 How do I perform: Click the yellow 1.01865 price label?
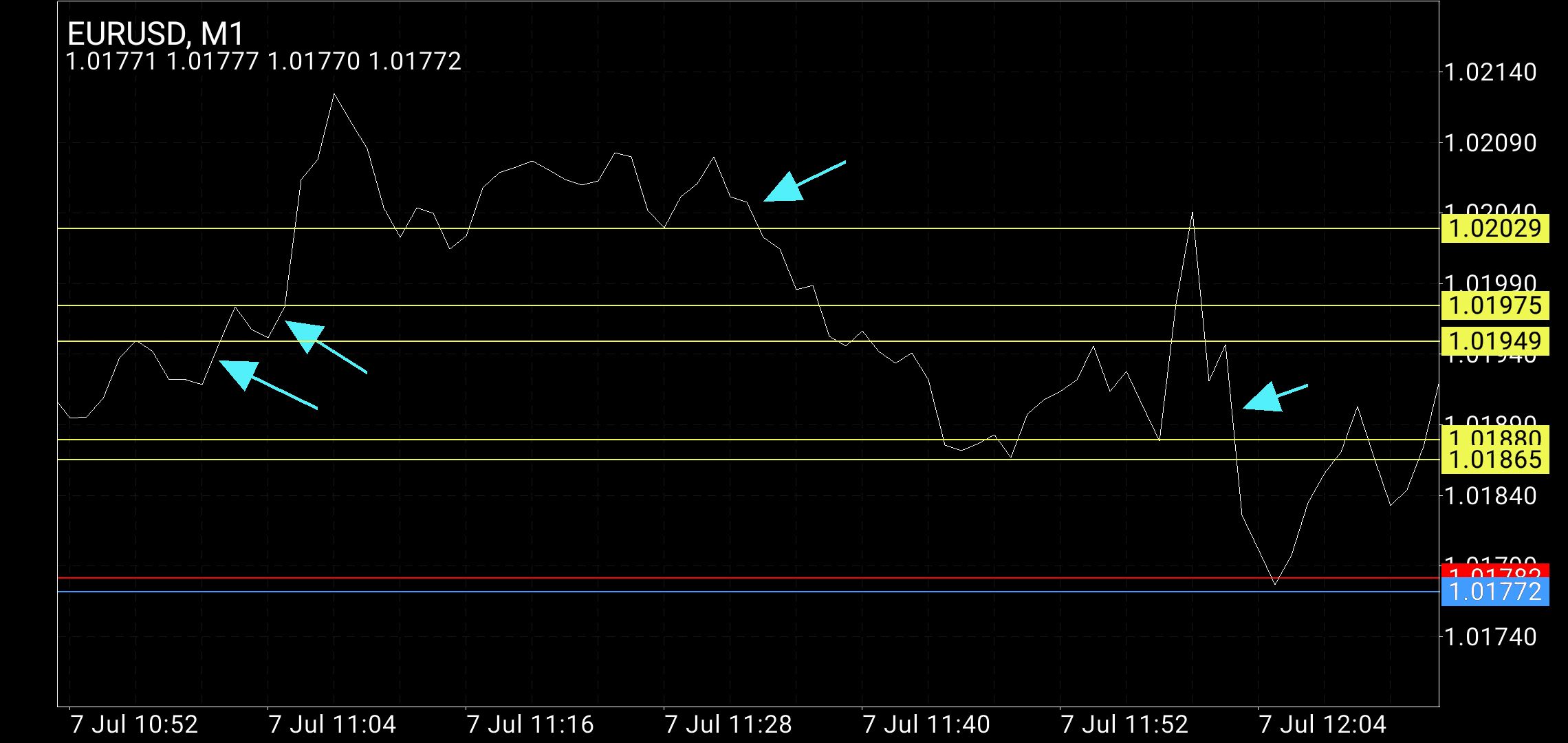[1494, 460]
